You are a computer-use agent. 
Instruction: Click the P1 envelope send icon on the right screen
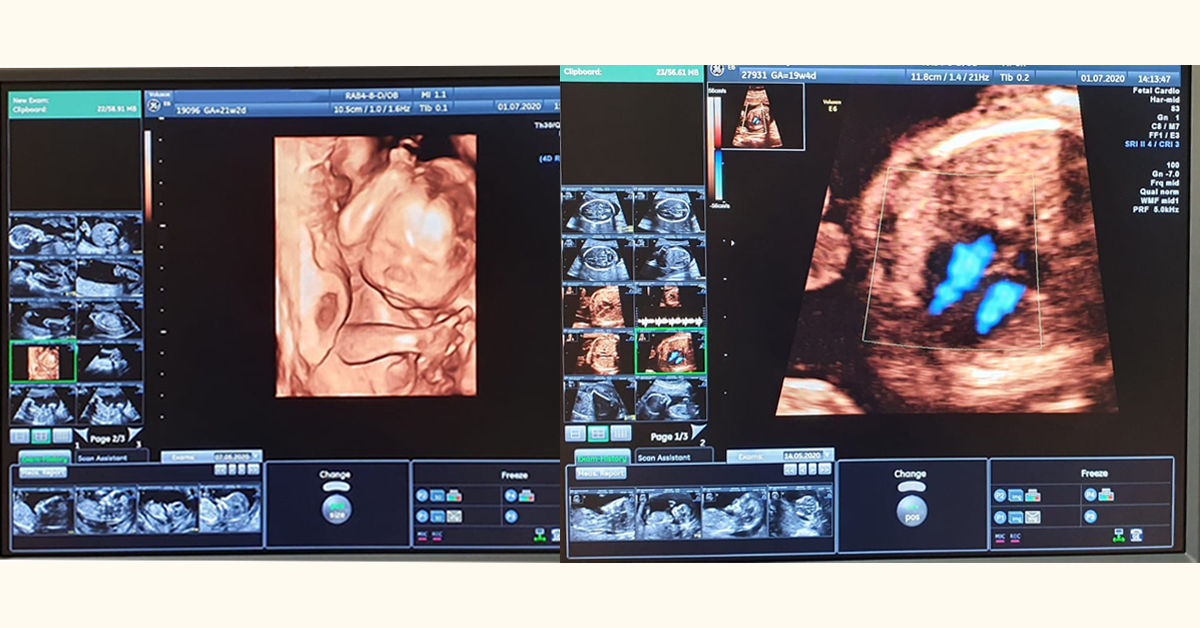click(1033, 516)
